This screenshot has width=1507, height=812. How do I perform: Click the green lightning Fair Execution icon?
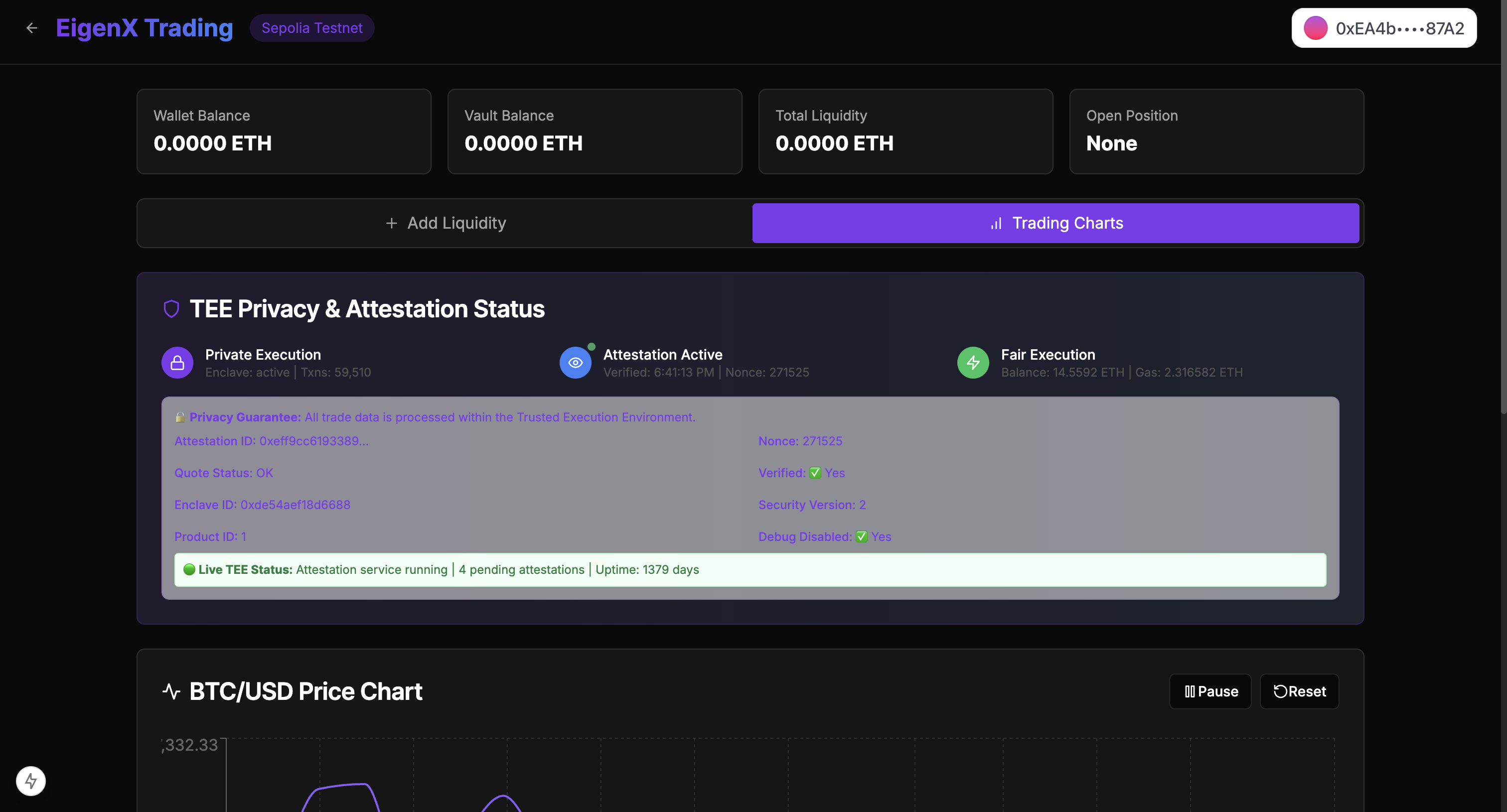(973, 363)
